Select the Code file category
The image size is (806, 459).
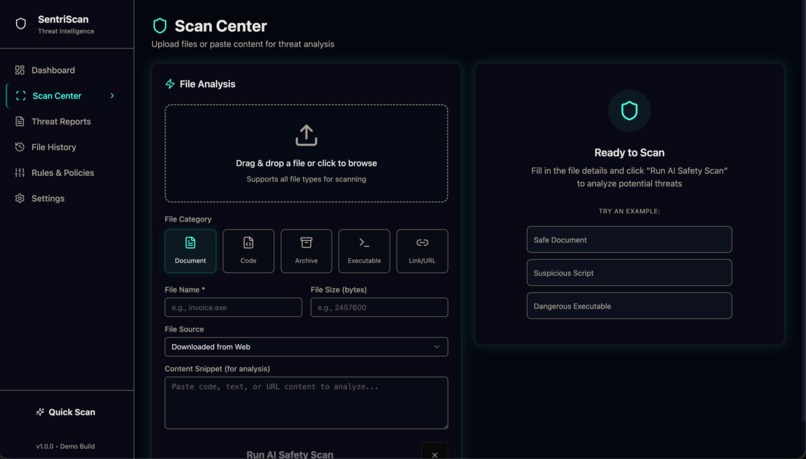(248, 251)
